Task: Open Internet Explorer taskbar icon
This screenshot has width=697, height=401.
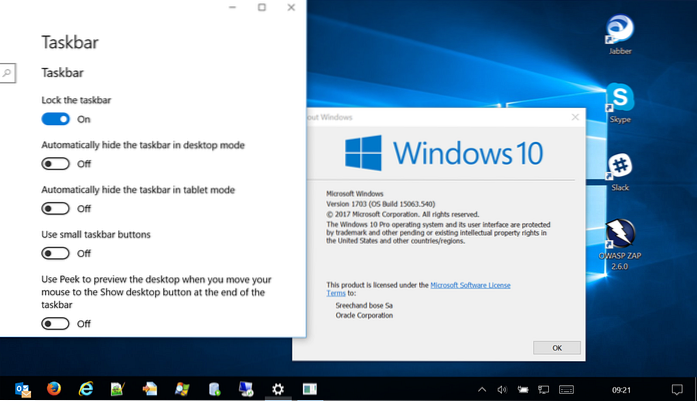Action: (x=86, y=388)
